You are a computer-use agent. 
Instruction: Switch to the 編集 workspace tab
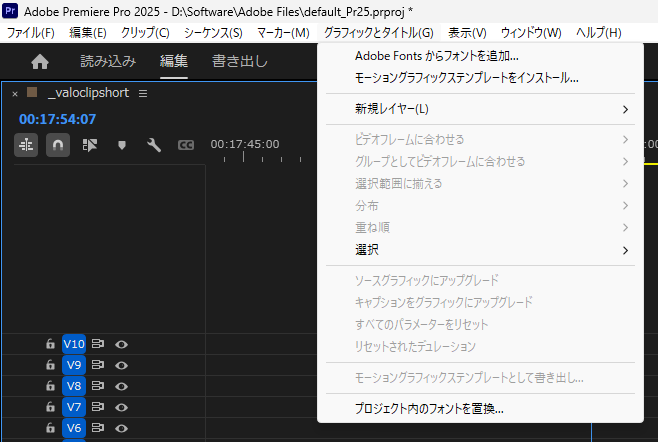point(174,62)
